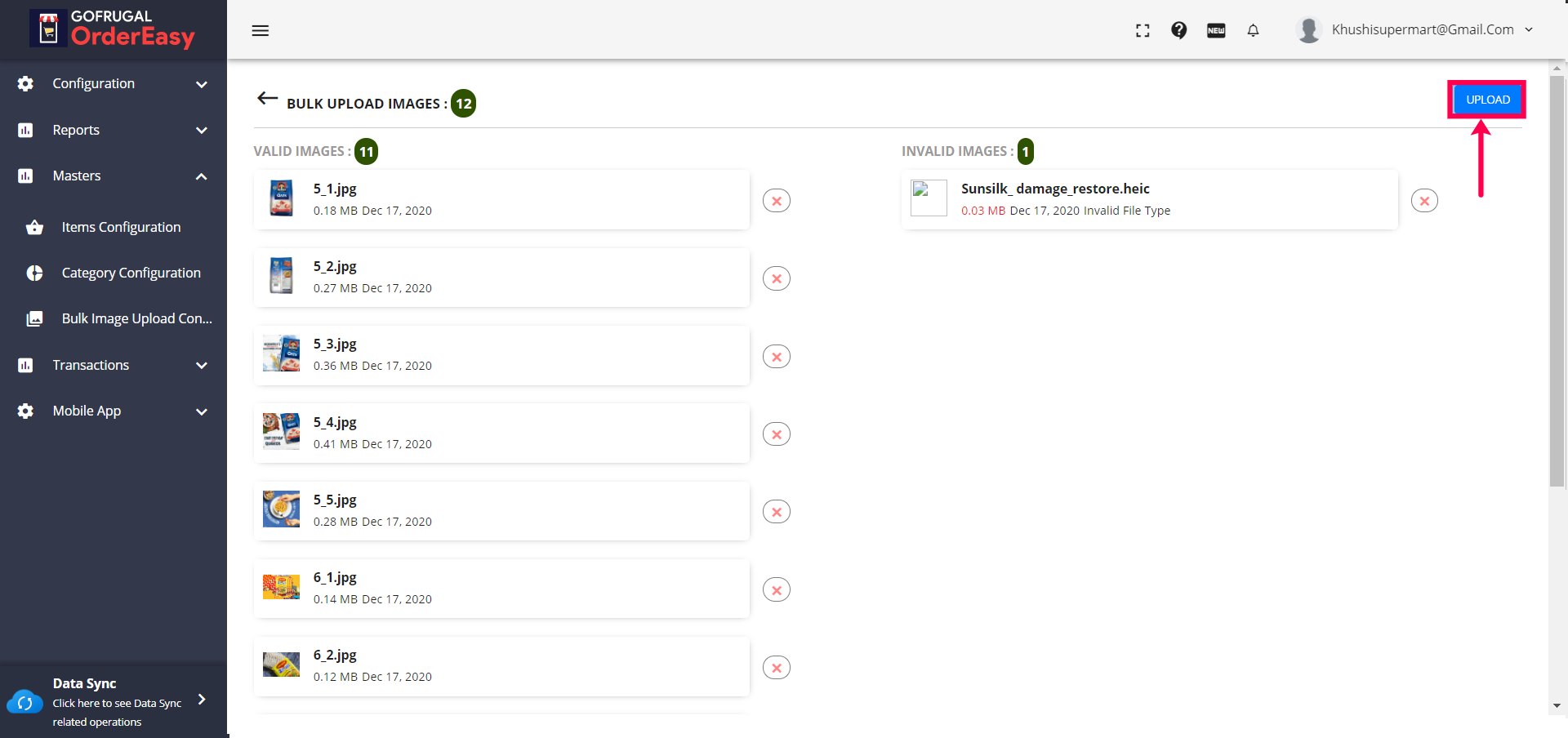Click the Bulk Image Upload gallery icon
The width and height of the screenshot is (1568, 738).
coord(34,318)
